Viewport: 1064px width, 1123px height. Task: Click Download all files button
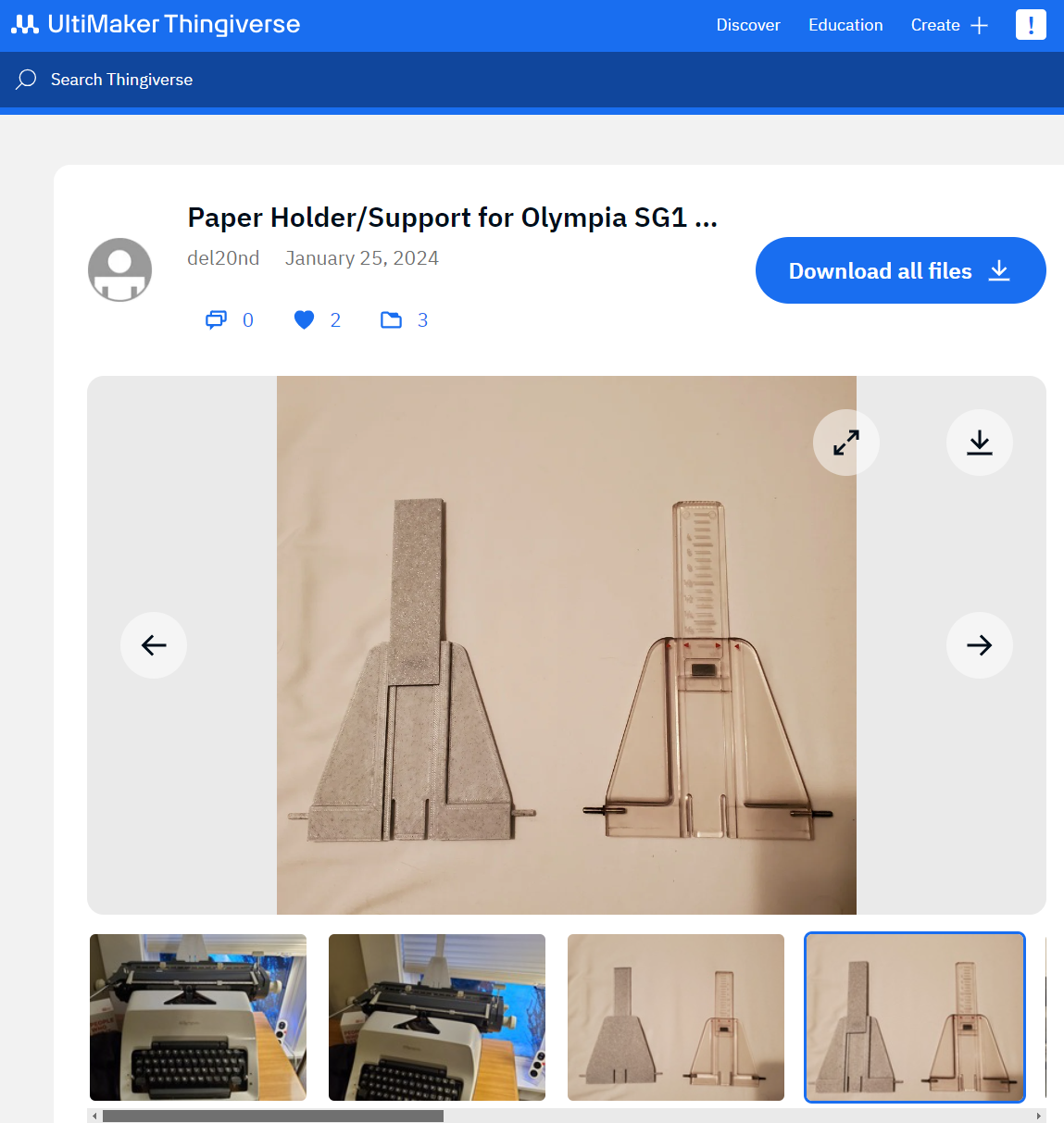pos(900,270)
